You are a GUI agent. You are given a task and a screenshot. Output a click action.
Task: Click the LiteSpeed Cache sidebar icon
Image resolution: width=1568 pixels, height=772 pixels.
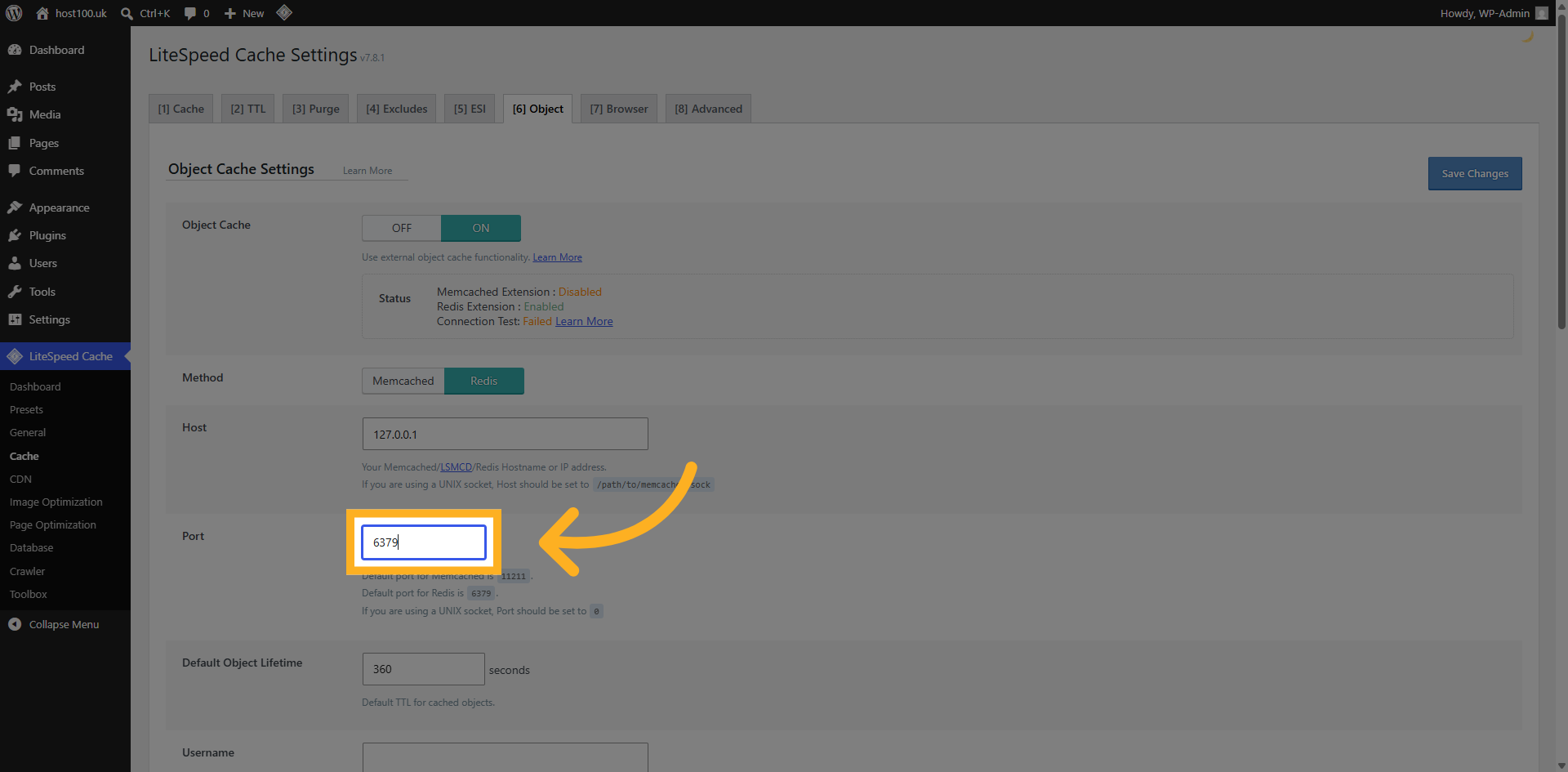click(x=15, y=356)
